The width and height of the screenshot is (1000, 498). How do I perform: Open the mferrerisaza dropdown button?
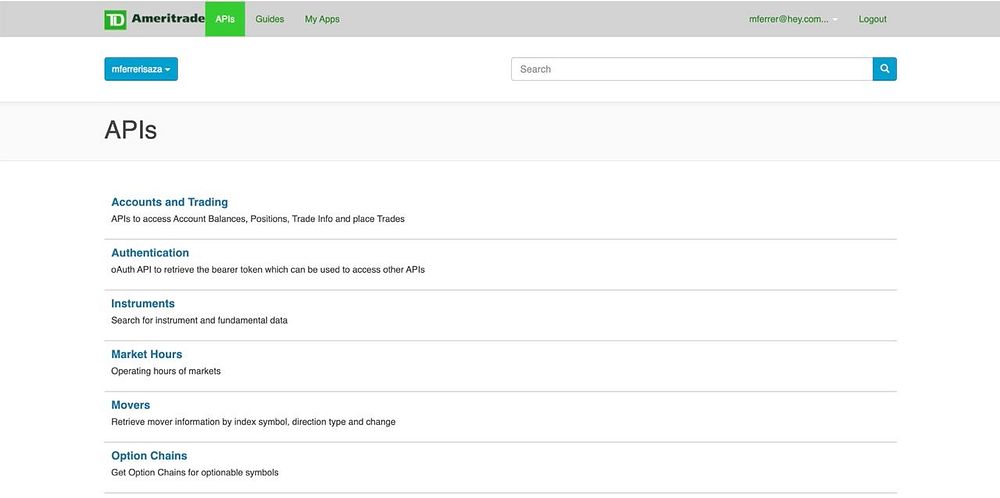141,69
